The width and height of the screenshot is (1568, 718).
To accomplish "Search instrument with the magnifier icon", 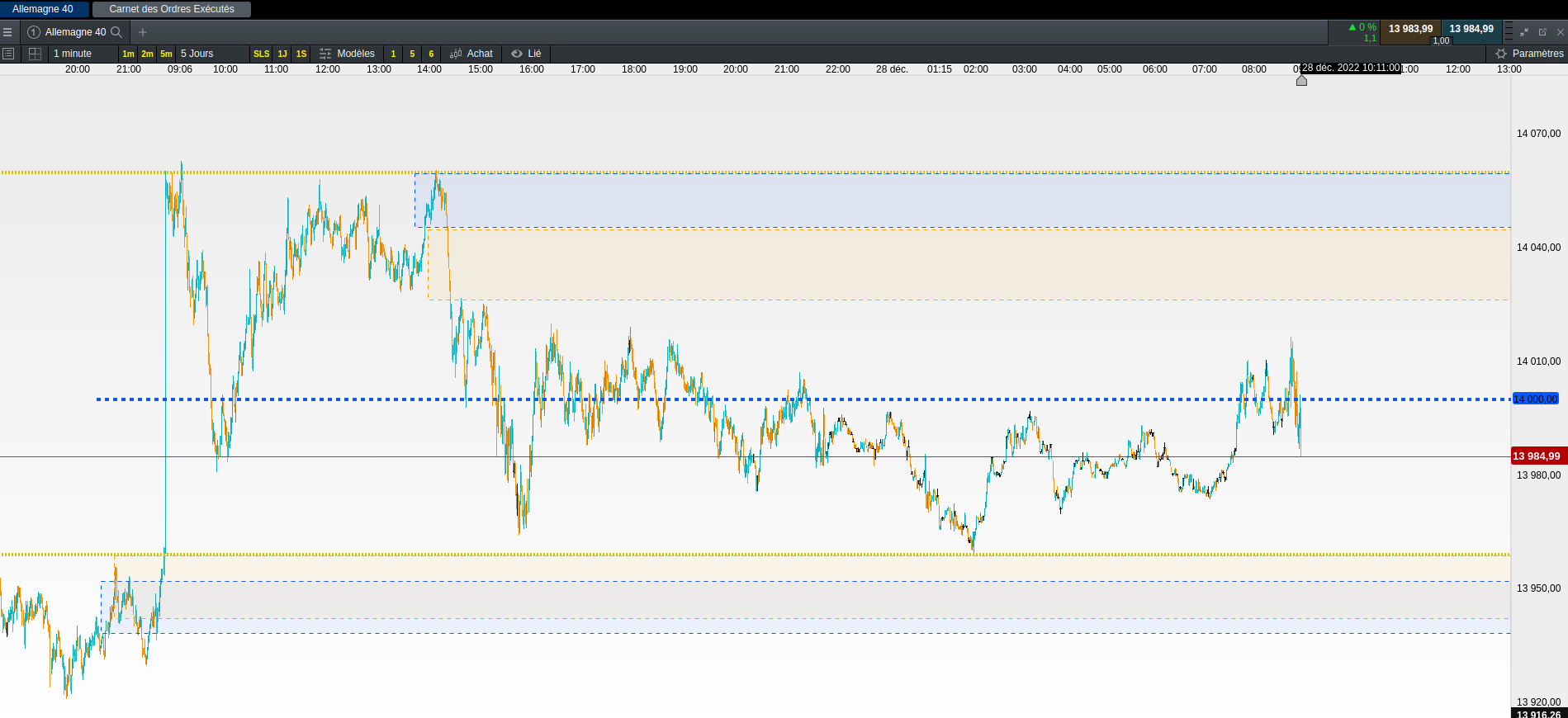I will tap(116, 32).
